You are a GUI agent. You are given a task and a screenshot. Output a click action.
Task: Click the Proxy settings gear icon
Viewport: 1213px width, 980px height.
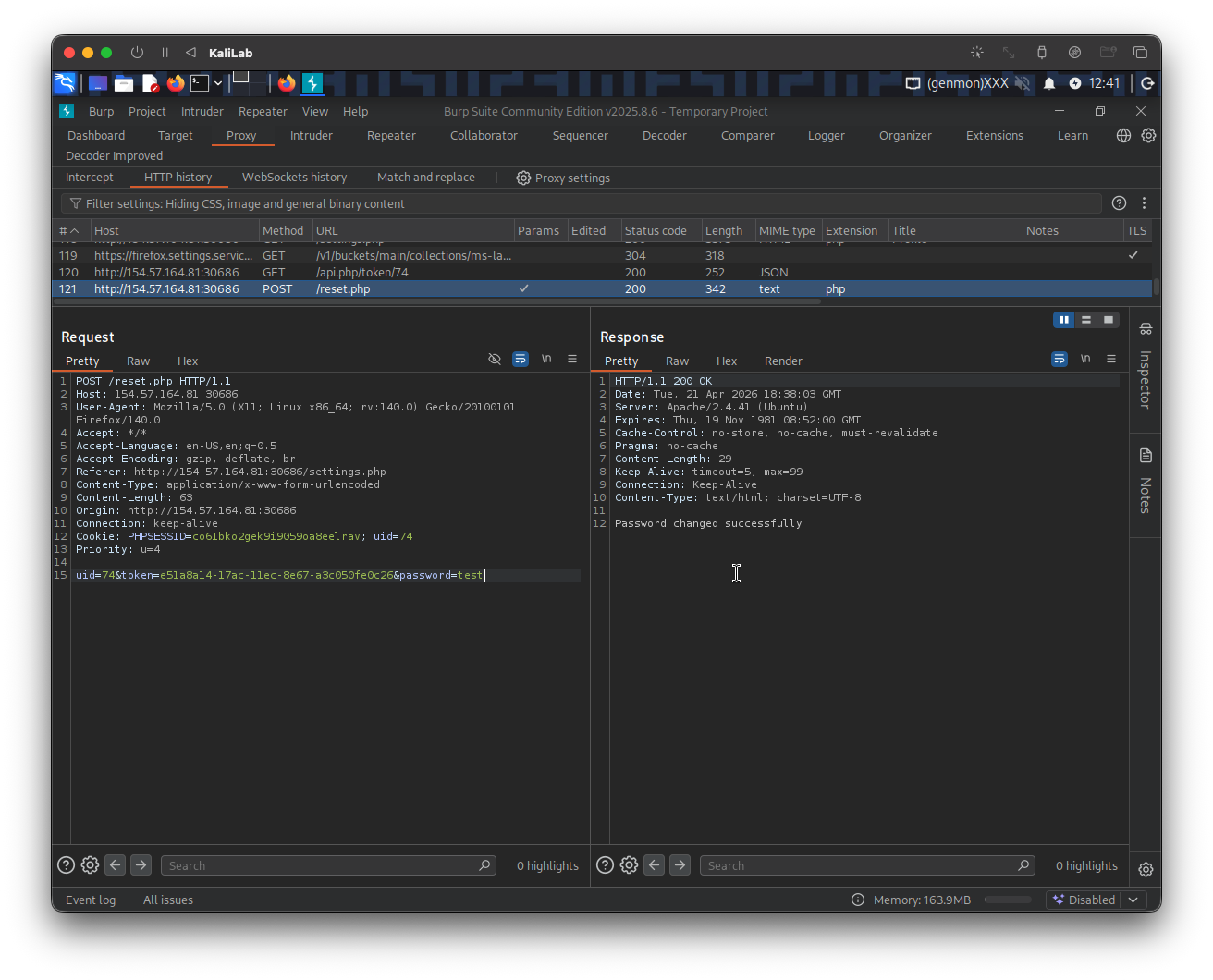[523, 178]
